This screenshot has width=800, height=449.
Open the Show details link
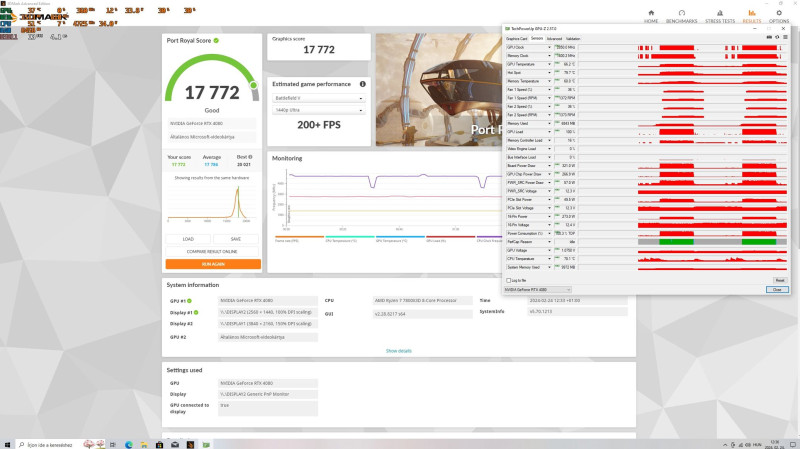point(398,351)
